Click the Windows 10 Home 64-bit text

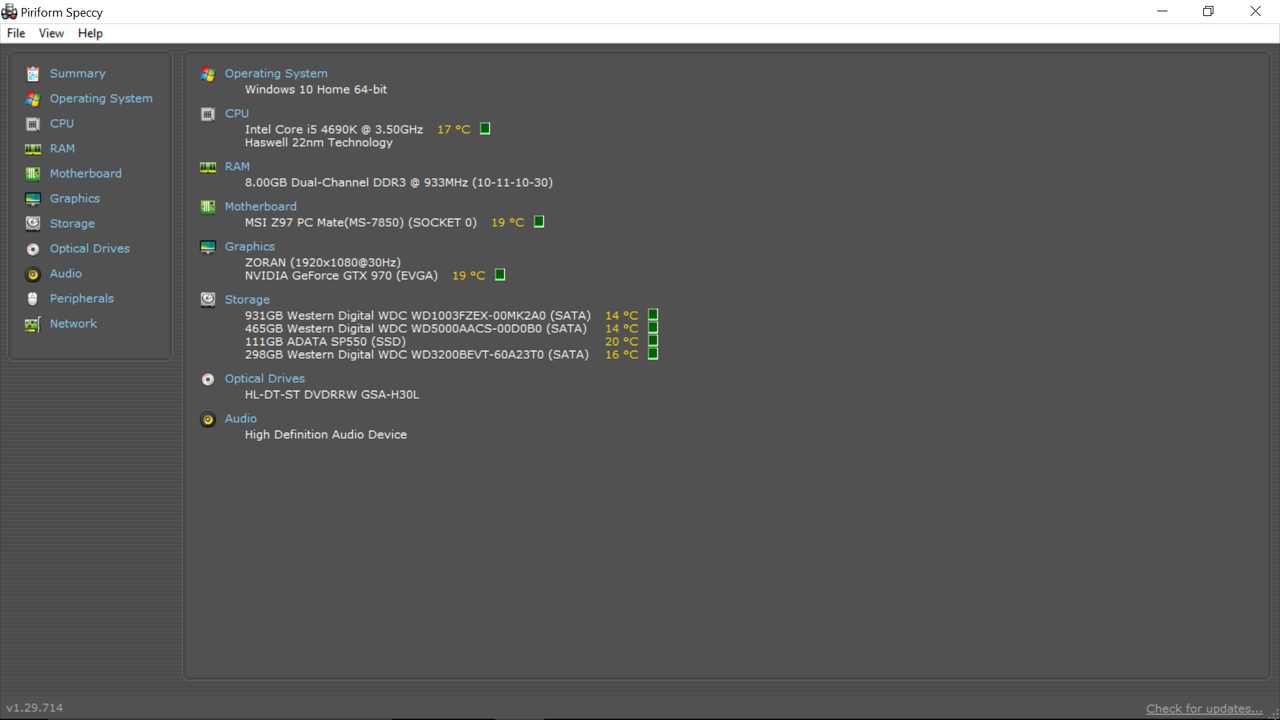tap(316, 90)
